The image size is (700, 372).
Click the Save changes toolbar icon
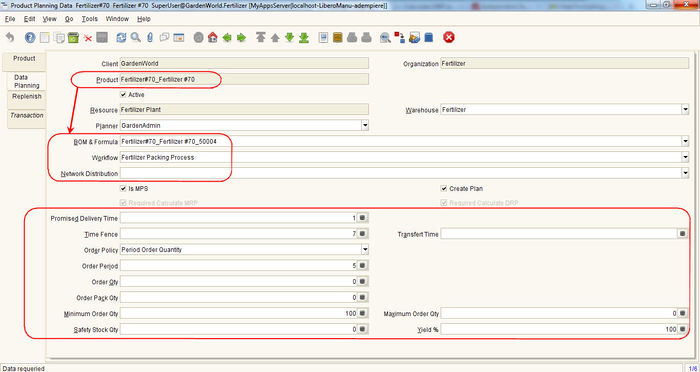click(x=102, y=38)
